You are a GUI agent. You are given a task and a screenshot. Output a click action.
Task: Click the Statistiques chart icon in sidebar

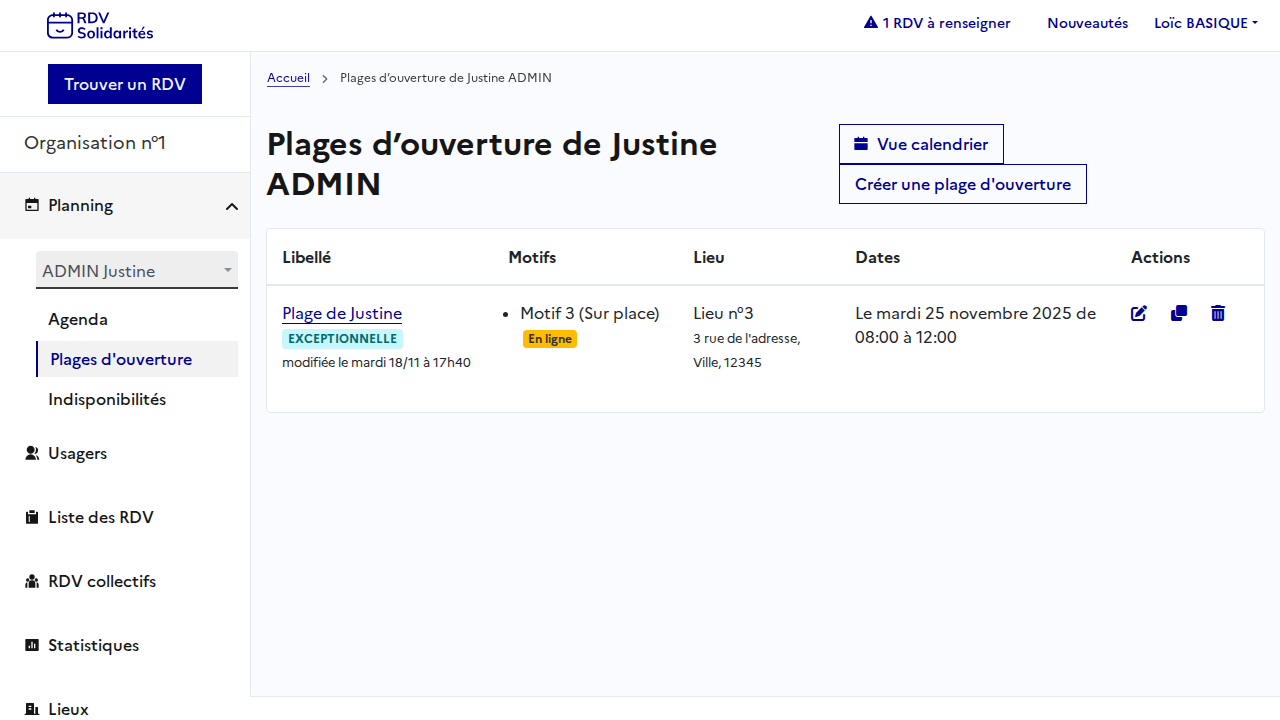(32, 645)
